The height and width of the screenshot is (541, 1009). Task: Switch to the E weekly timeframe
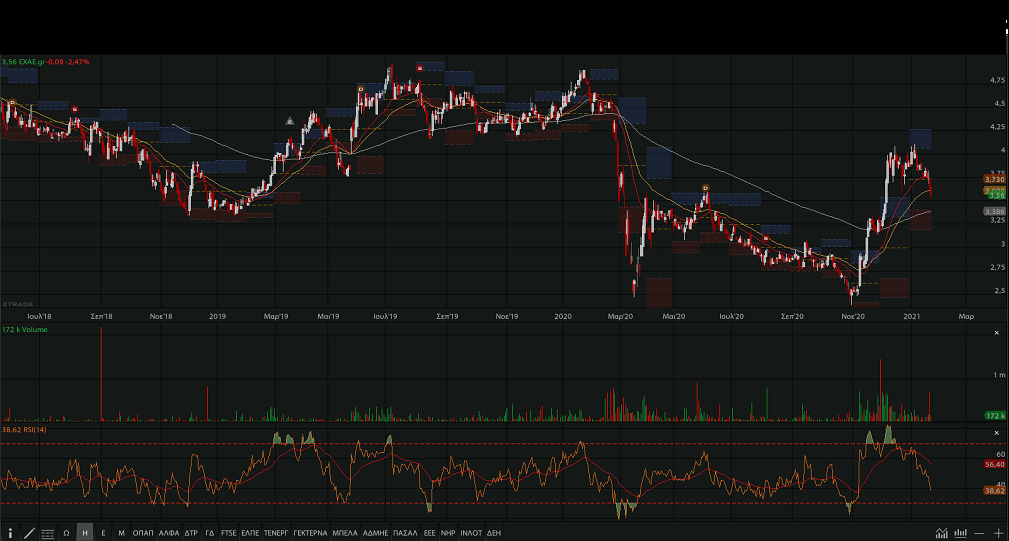[x=103, y=533]
